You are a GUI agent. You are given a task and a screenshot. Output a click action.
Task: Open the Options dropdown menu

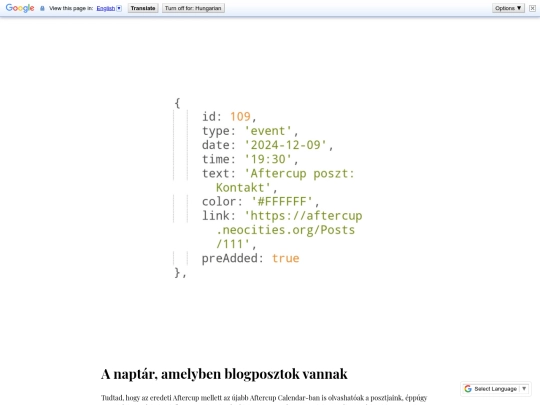(x=508, y=8)
